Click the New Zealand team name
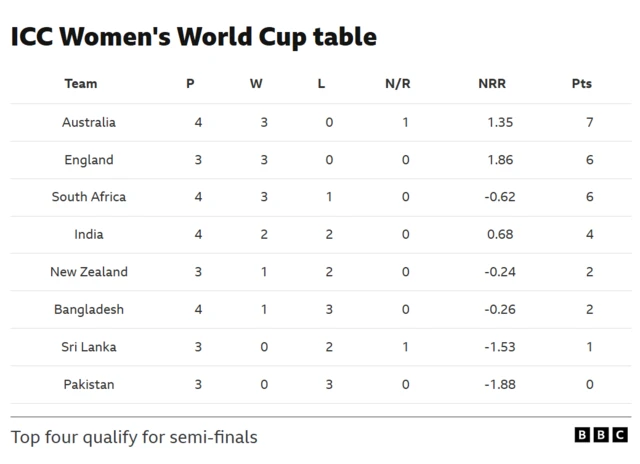The height and width of the screenshot is (464, 640). pos(89,272)
